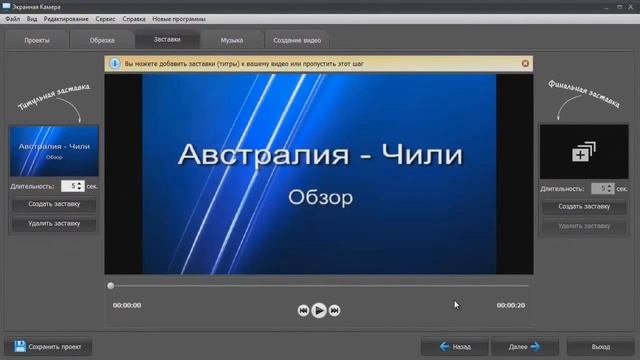This screenshot has width=640, height=360.
Task: Open the Новые программы menu
Action: tap(179, 19)
